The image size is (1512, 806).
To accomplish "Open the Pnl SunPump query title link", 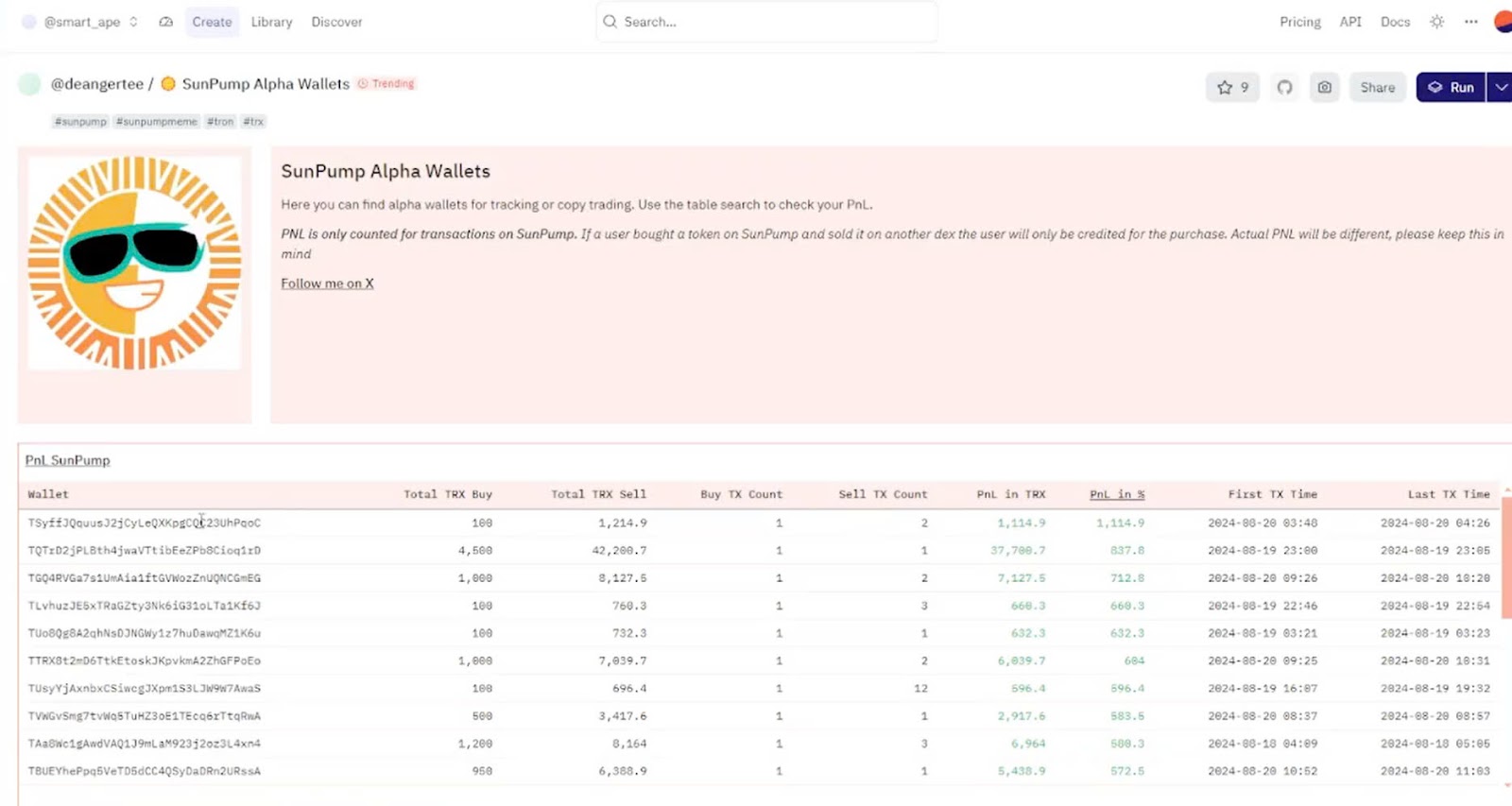I will [67, 460].
